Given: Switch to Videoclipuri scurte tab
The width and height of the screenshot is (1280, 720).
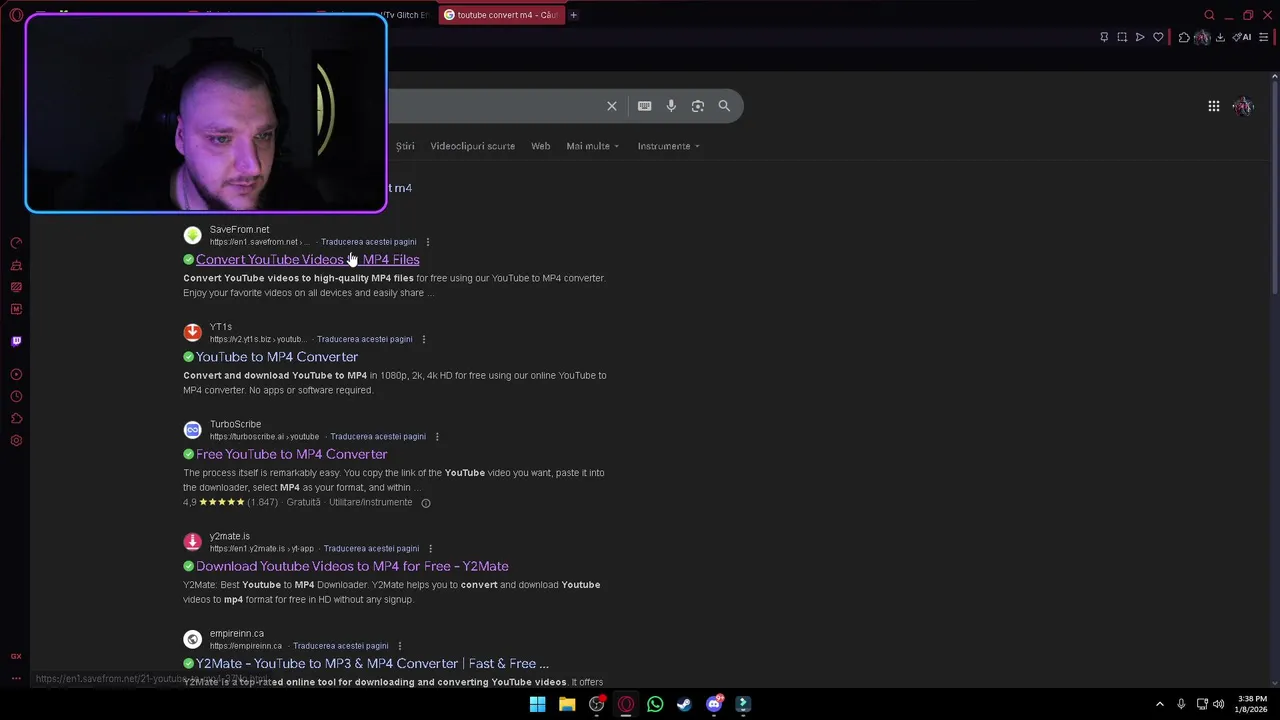Looking at the screenshot, I should click(472, 146).
